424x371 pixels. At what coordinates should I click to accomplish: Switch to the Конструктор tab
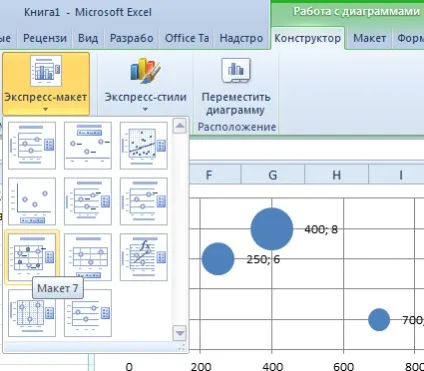pos(307,38)
